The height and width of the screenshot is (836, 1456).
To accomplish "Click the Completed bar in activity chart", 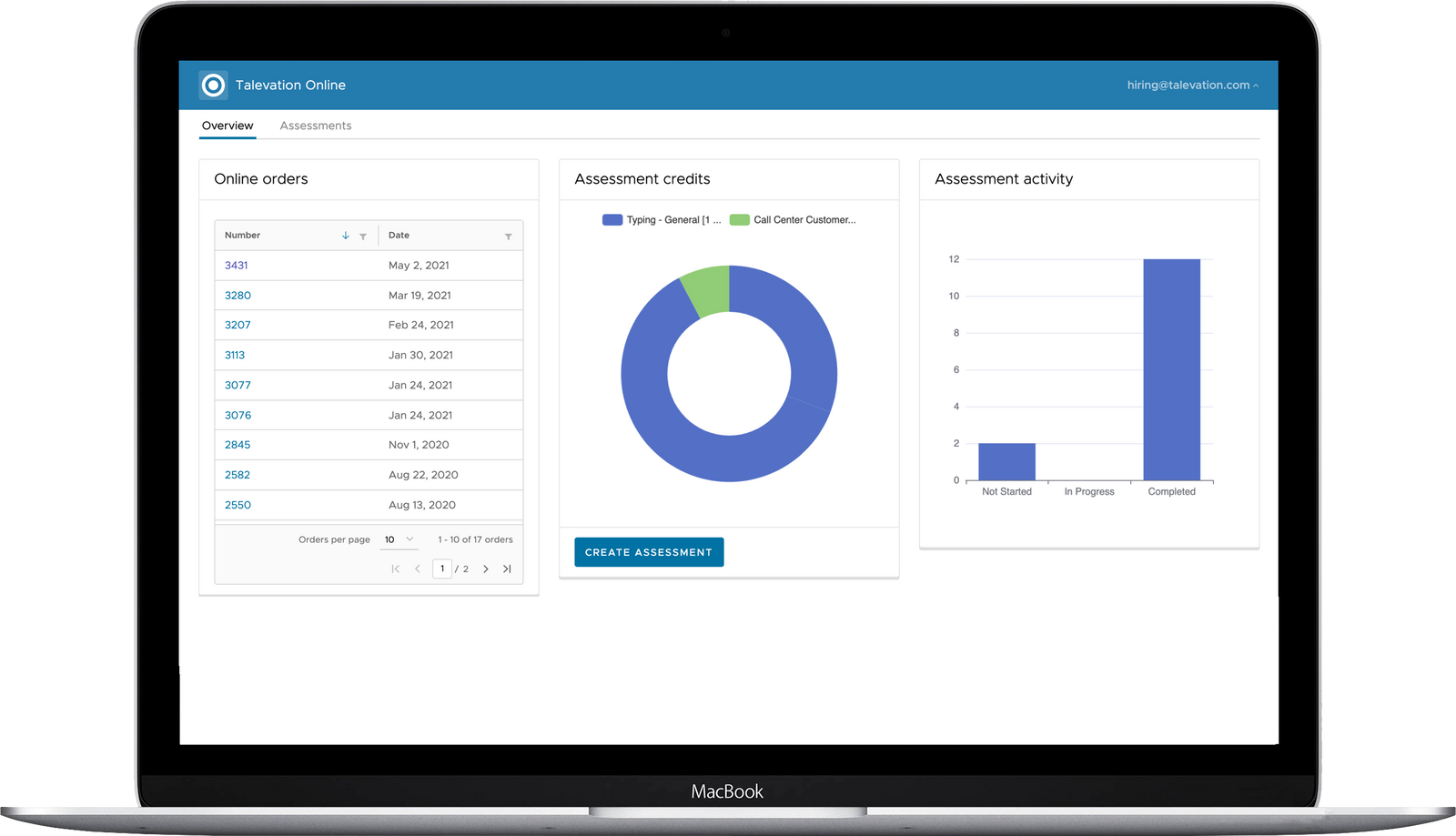I will 1171,369.
